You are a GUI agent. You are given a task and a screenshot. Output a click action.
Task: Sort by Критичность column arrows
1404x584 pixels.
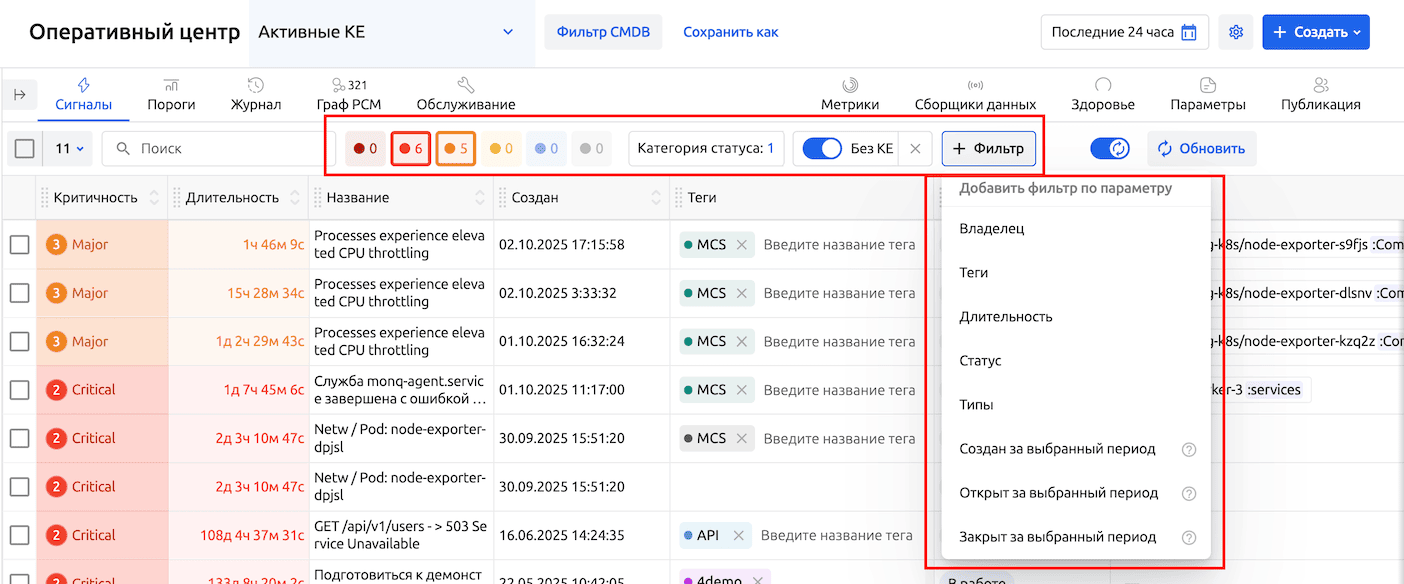point(154,198)
